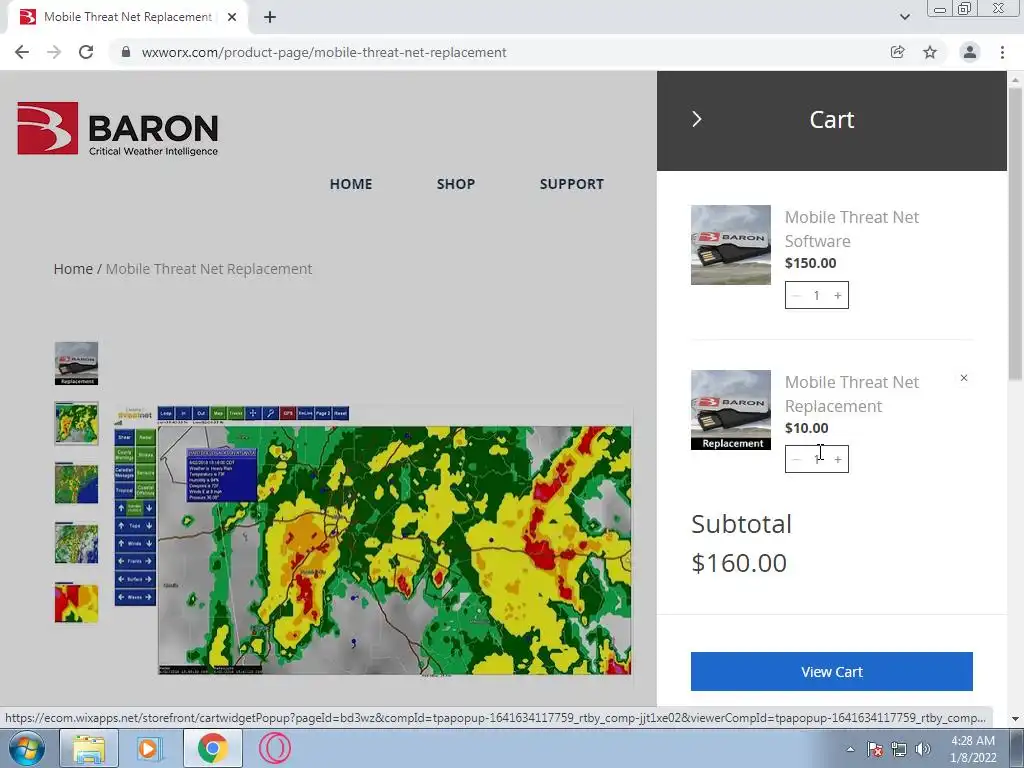This screenshot has height=768, width=1024.
Task: Select the fifth red-yellow radar thumbnail
Action: 76,603
